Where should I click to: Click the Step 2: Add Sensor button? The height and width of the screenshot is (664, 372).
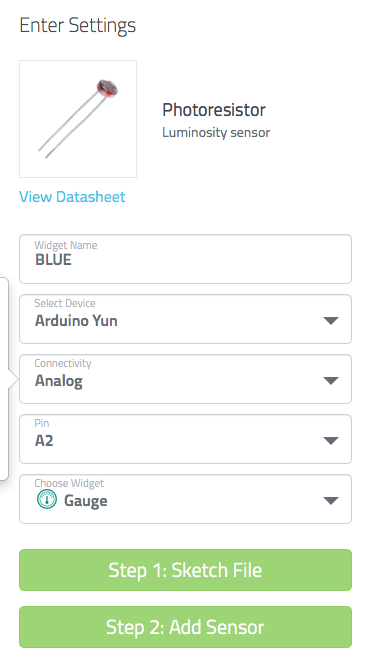pos(186,627)
